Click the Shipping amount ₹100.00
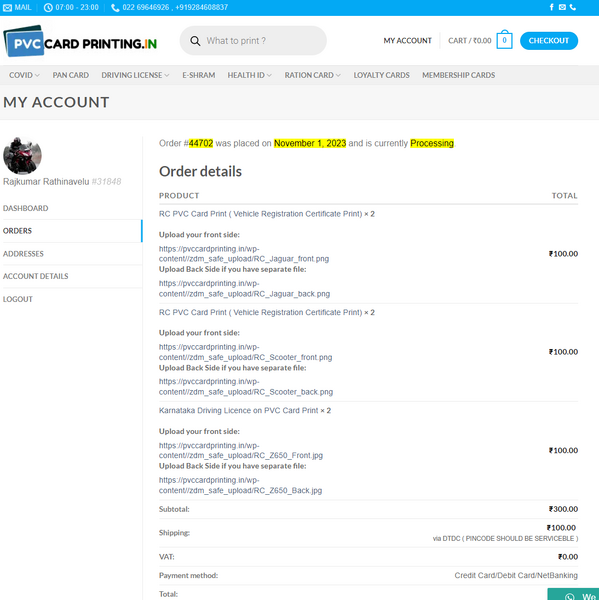Screen dimensions: 599x600 coord(561,528)
